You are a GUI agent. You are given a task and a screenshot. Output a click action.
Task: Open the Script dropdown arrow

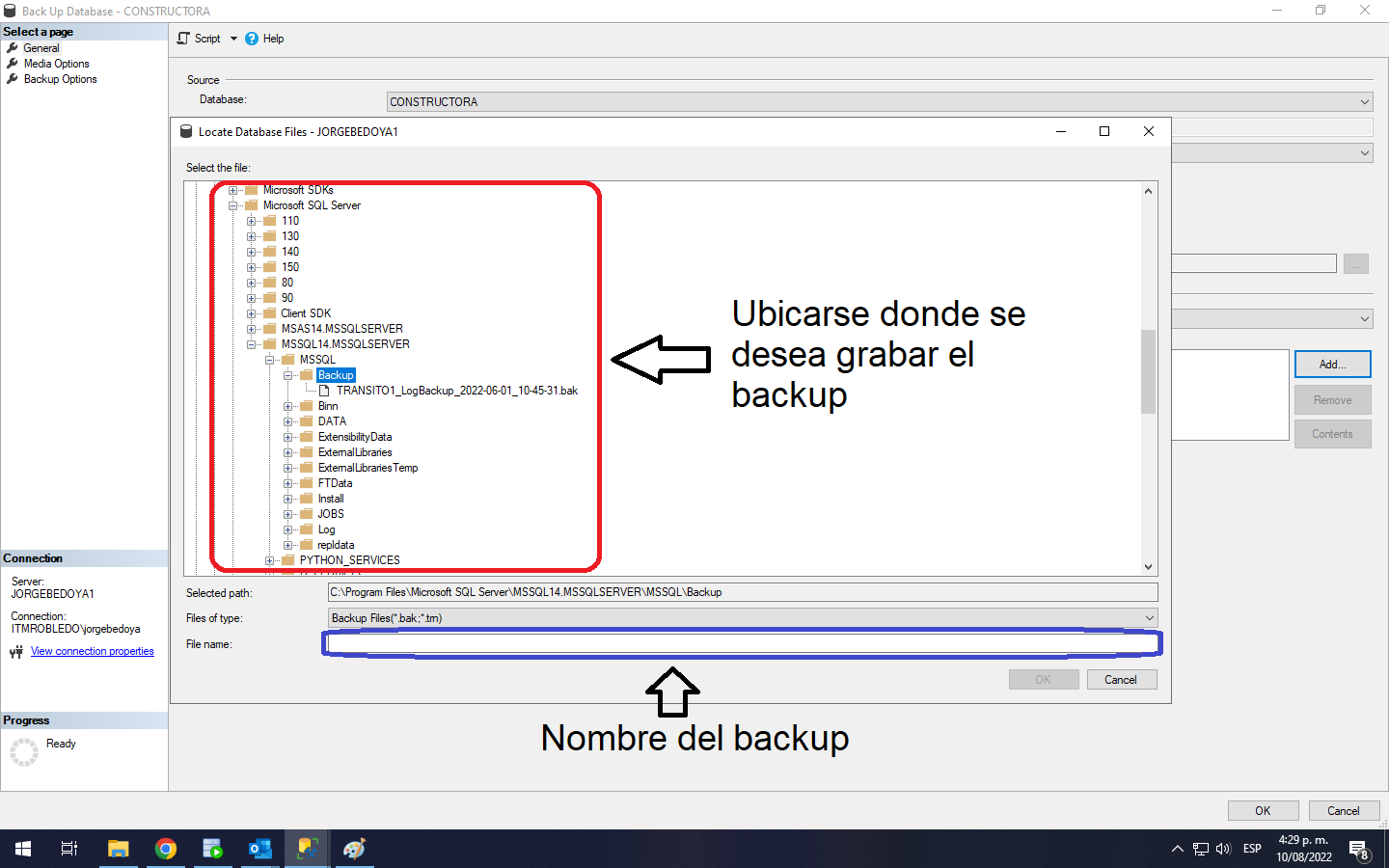click(x=233, y=39)
